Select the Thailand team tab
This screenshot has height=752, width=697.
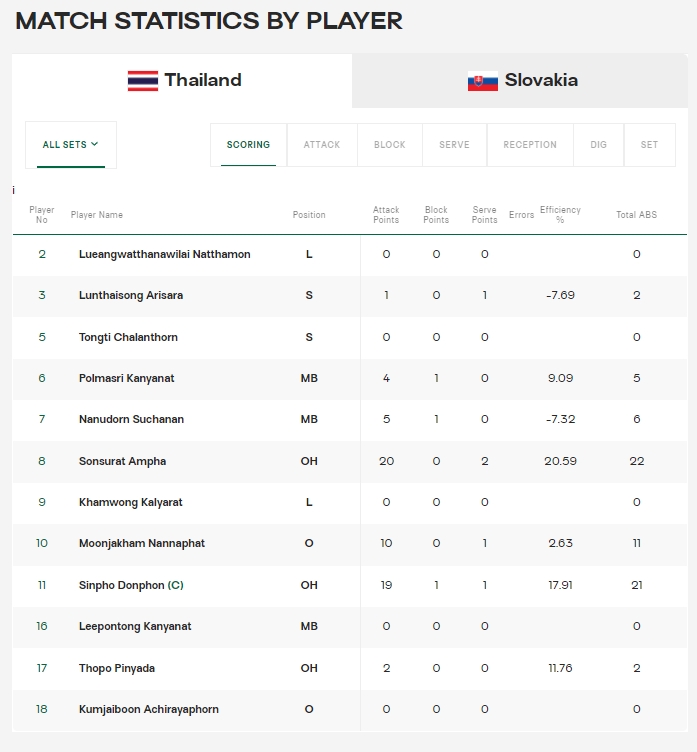click(182, 81)
